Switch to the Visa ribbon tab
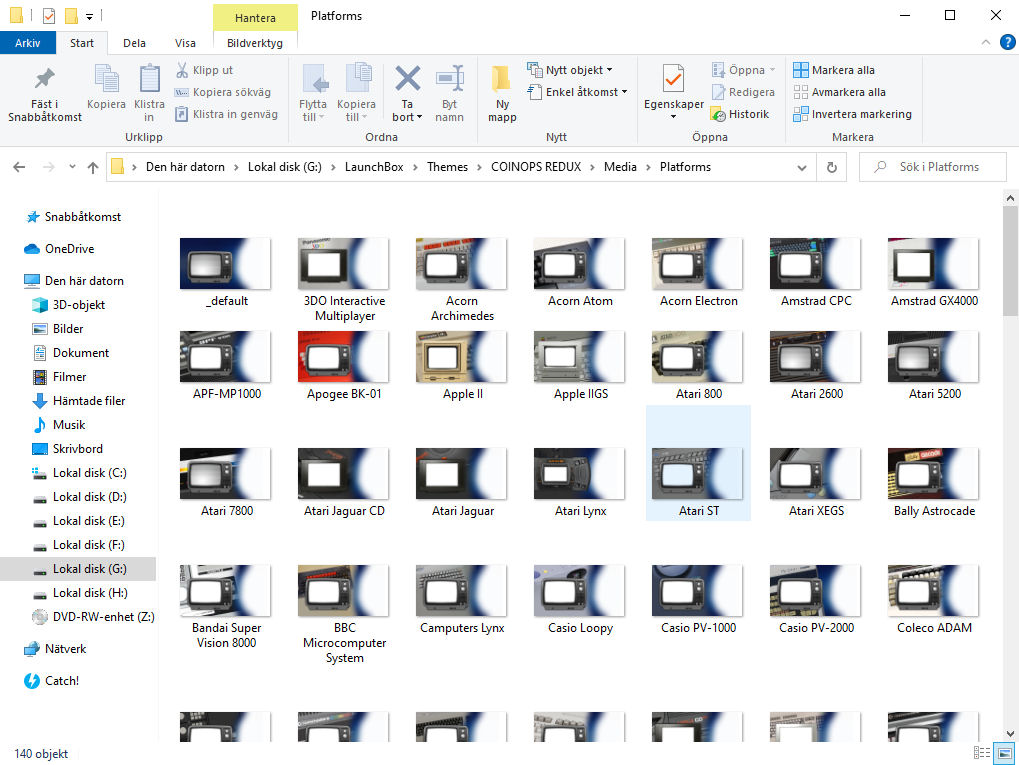The width and height of the screenshot is (1019, 765). (185, 43)
